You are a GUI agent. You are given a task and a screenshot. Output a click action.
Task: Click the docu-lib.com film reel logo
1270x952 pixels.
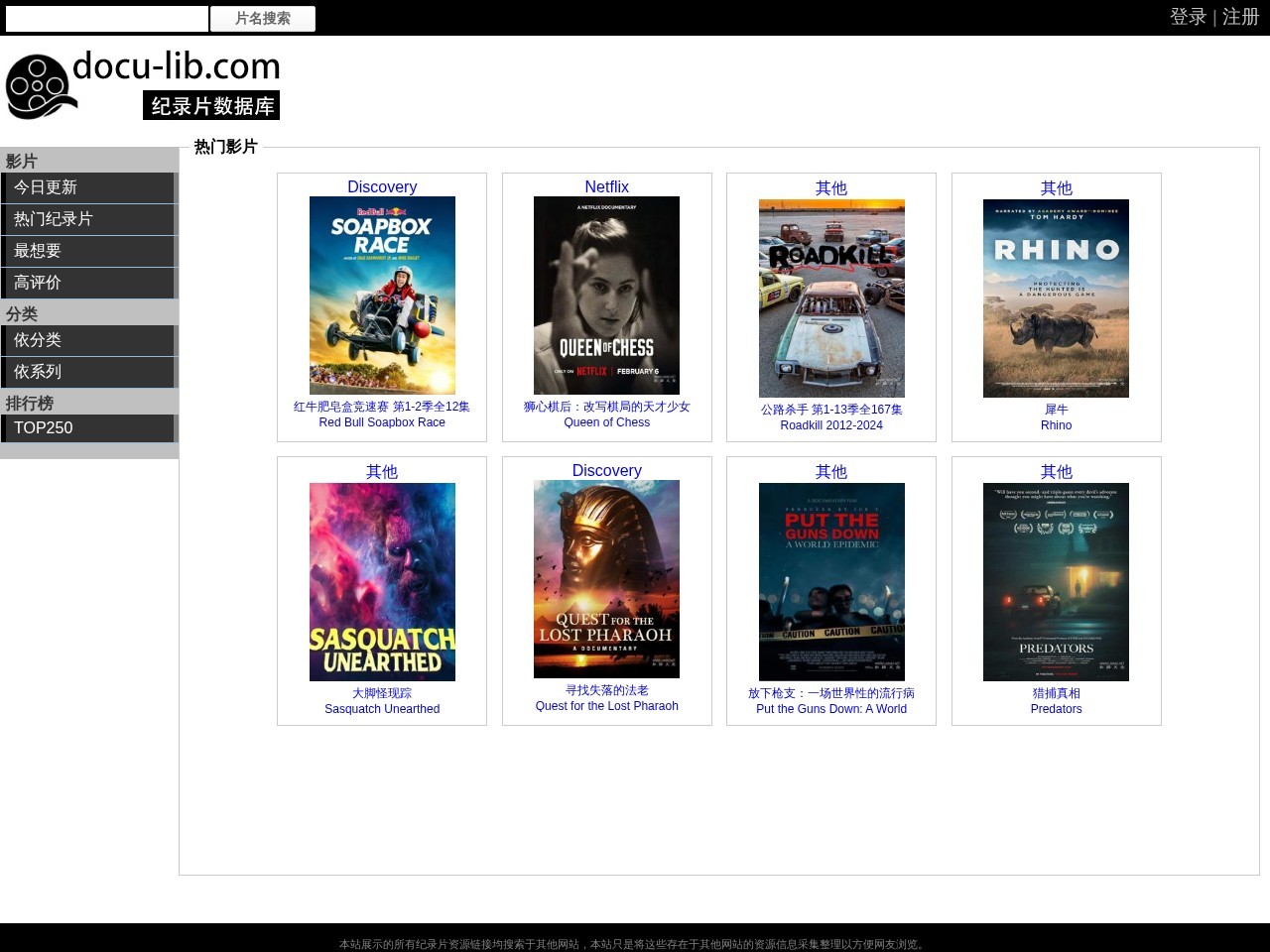[143, 85]
